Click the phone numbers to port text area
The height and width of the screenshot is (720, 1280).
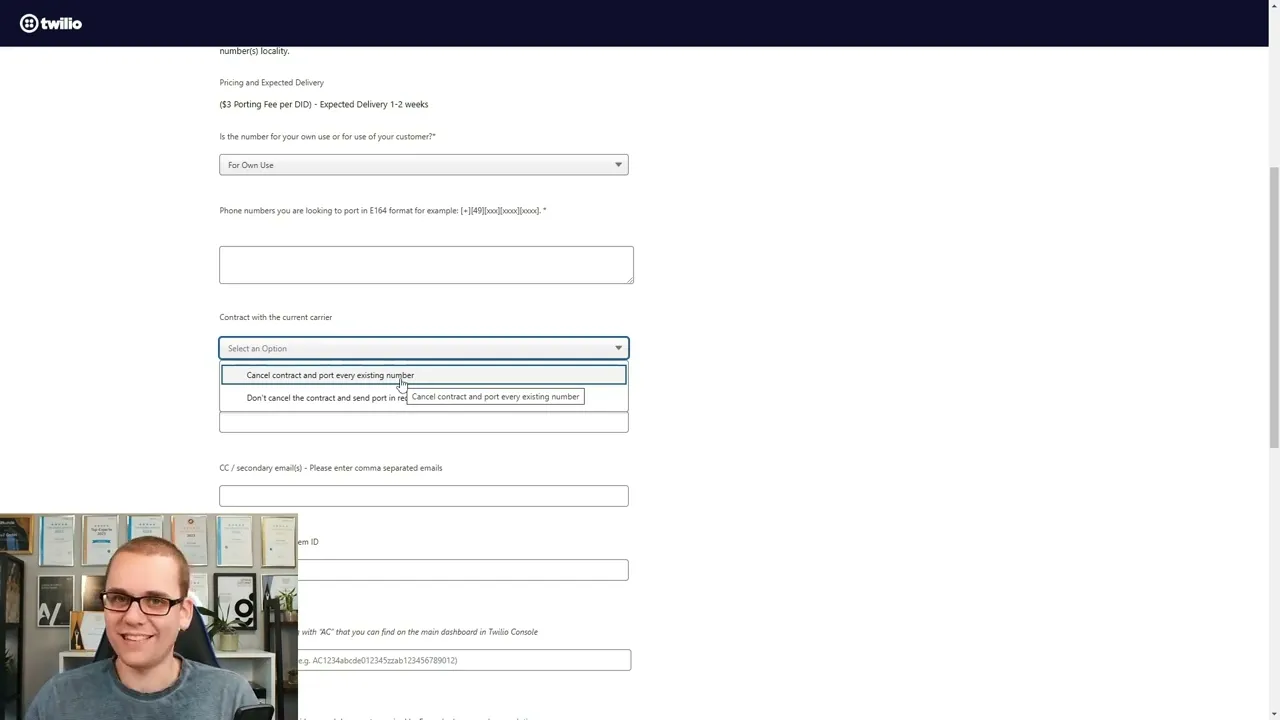click(426, 265)
